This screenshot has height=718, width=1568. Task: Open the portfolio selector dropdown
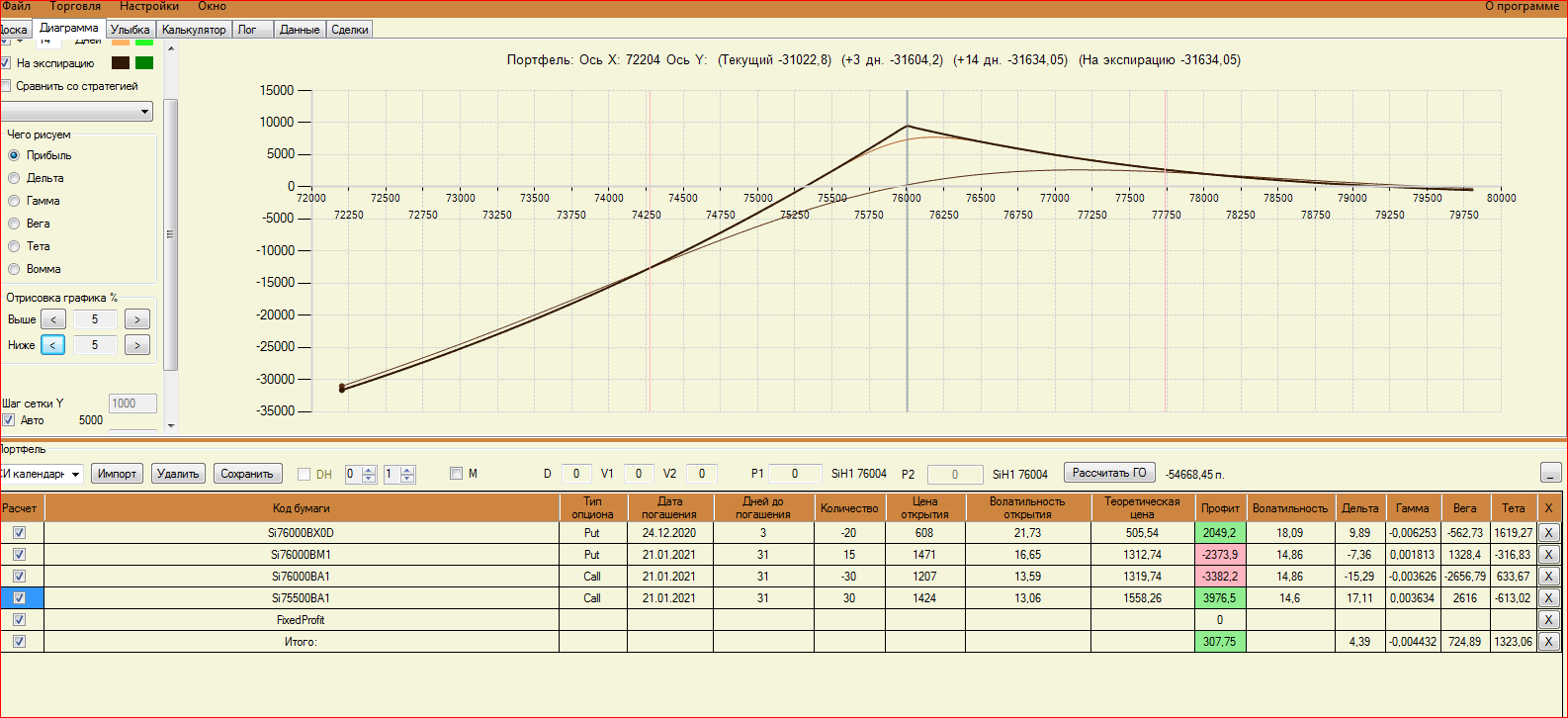point(42,474)
